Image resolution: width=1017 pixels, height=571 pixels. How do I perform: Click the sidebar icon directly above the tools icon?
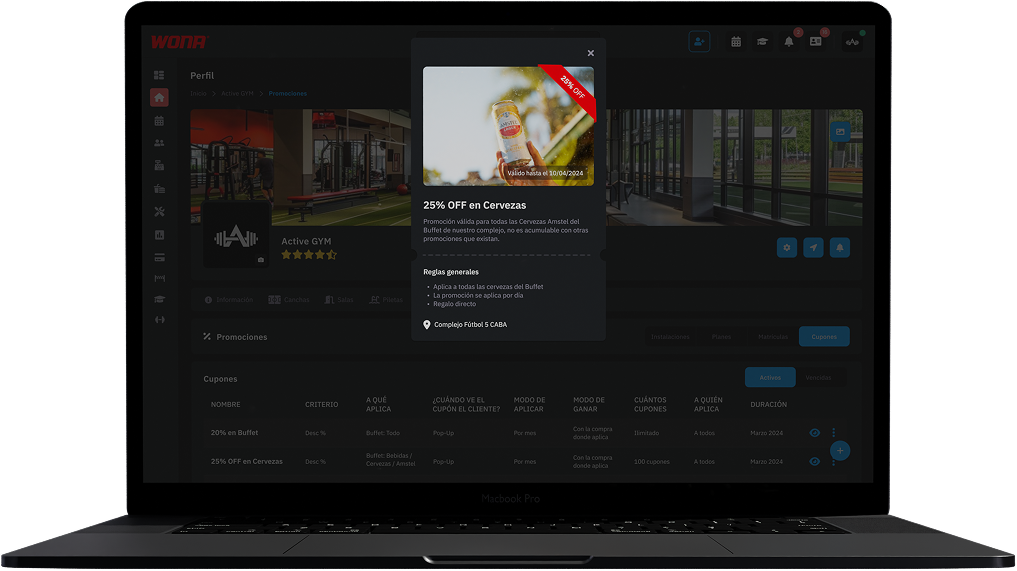click(159, 189)
